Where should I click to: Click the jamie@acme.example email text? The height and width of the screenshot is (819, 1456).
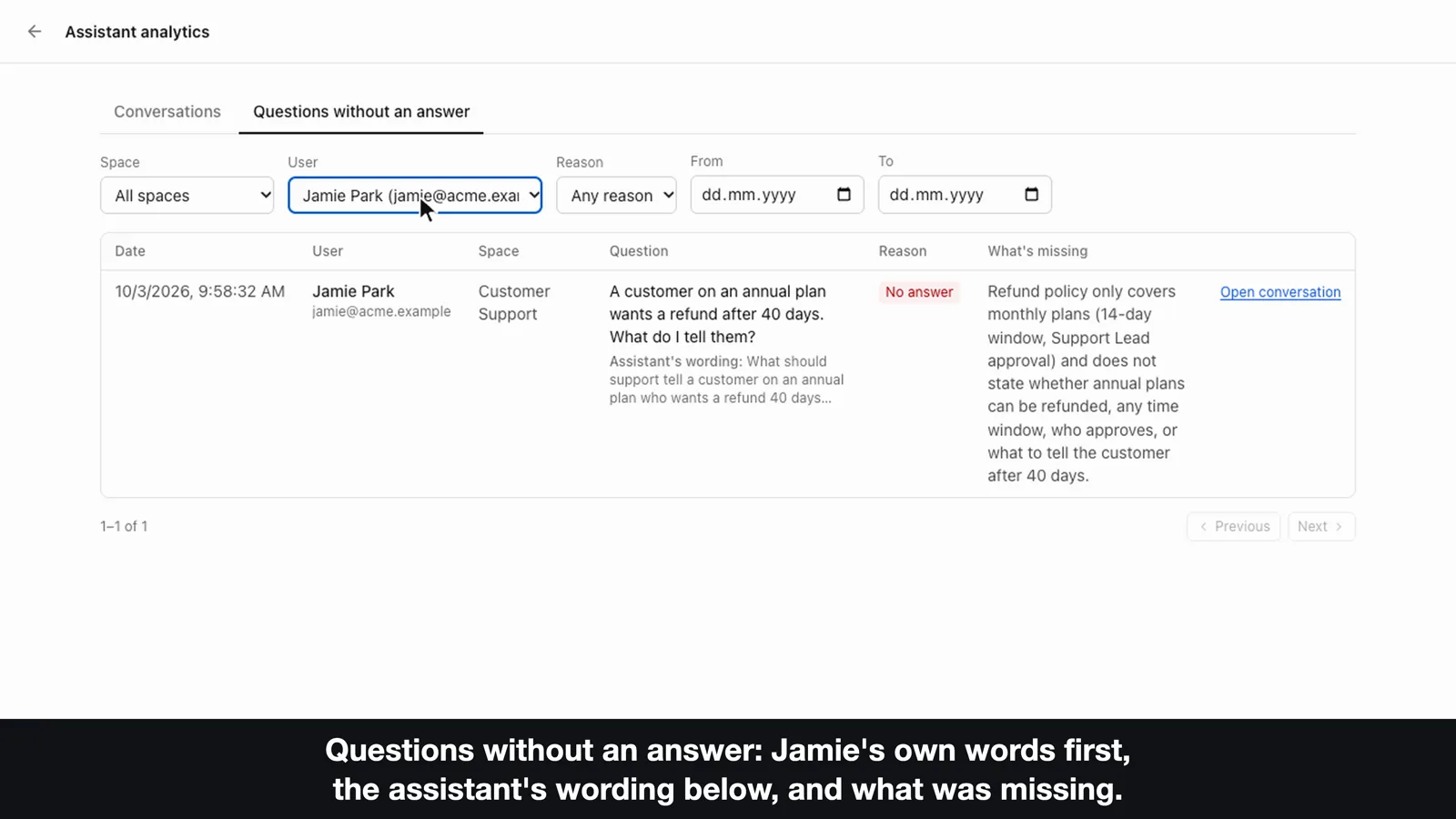(x=381, y=311)
